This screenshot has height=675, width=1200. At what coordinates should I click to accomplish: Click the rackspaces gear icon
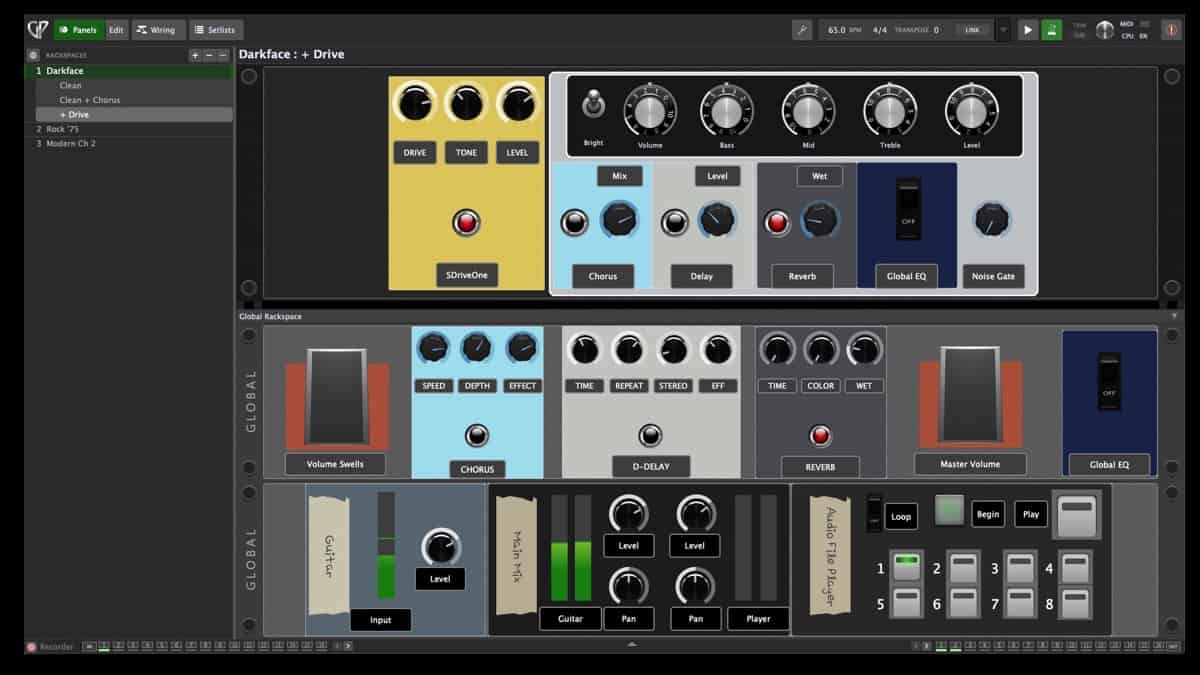[33, 55]
